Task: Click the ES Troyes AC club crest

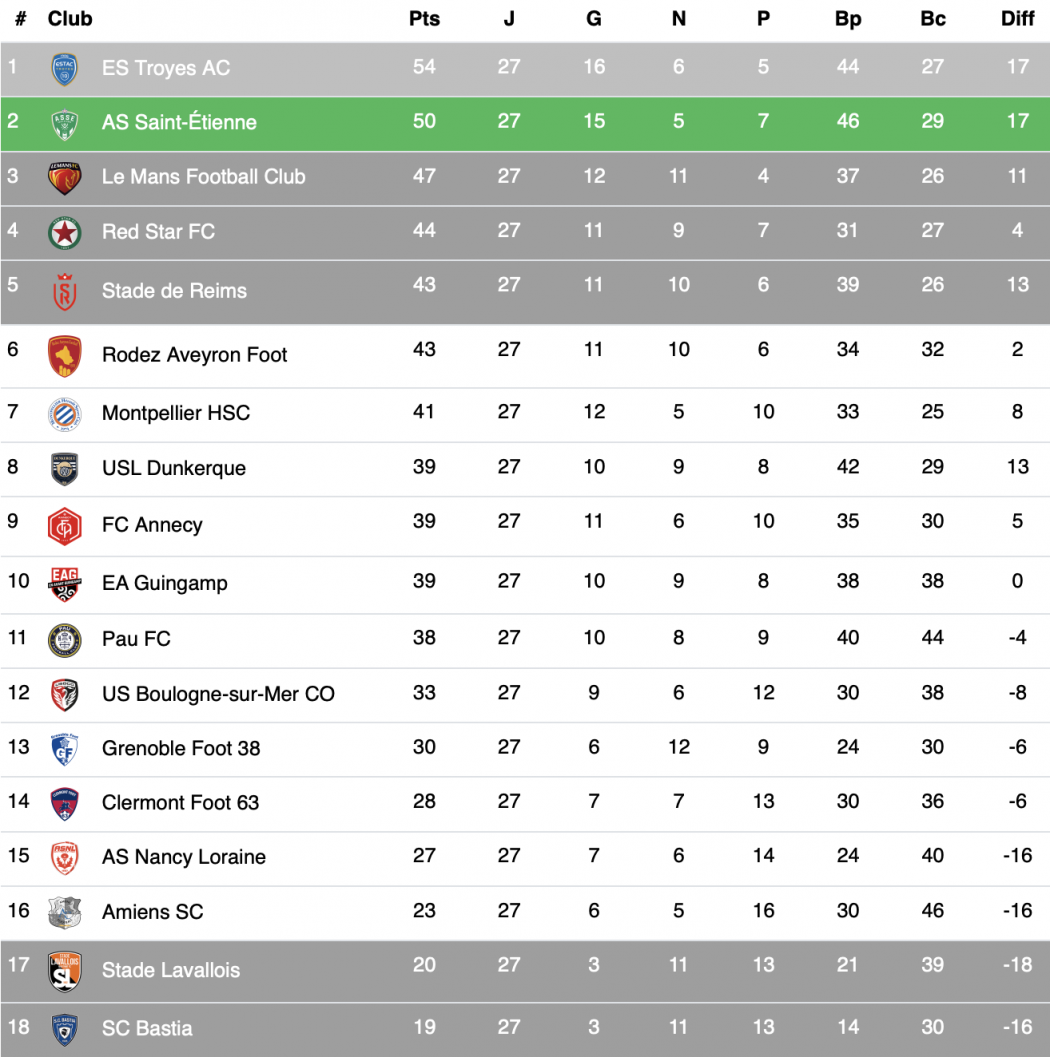Action: [x=65, y=69]
